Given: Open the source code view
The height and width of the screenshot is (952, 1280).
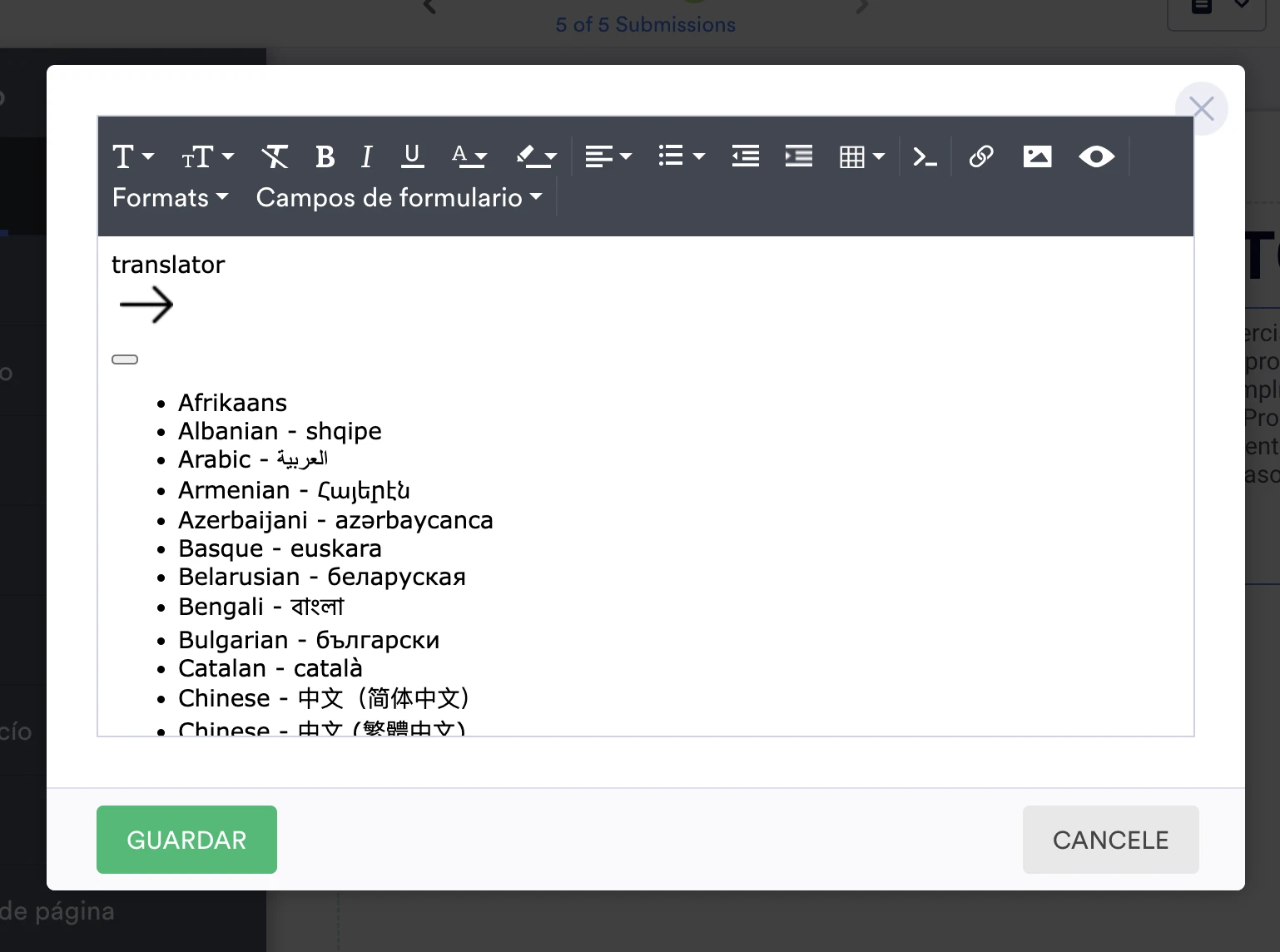Looking at the screenshot, I should click(924, 156).
